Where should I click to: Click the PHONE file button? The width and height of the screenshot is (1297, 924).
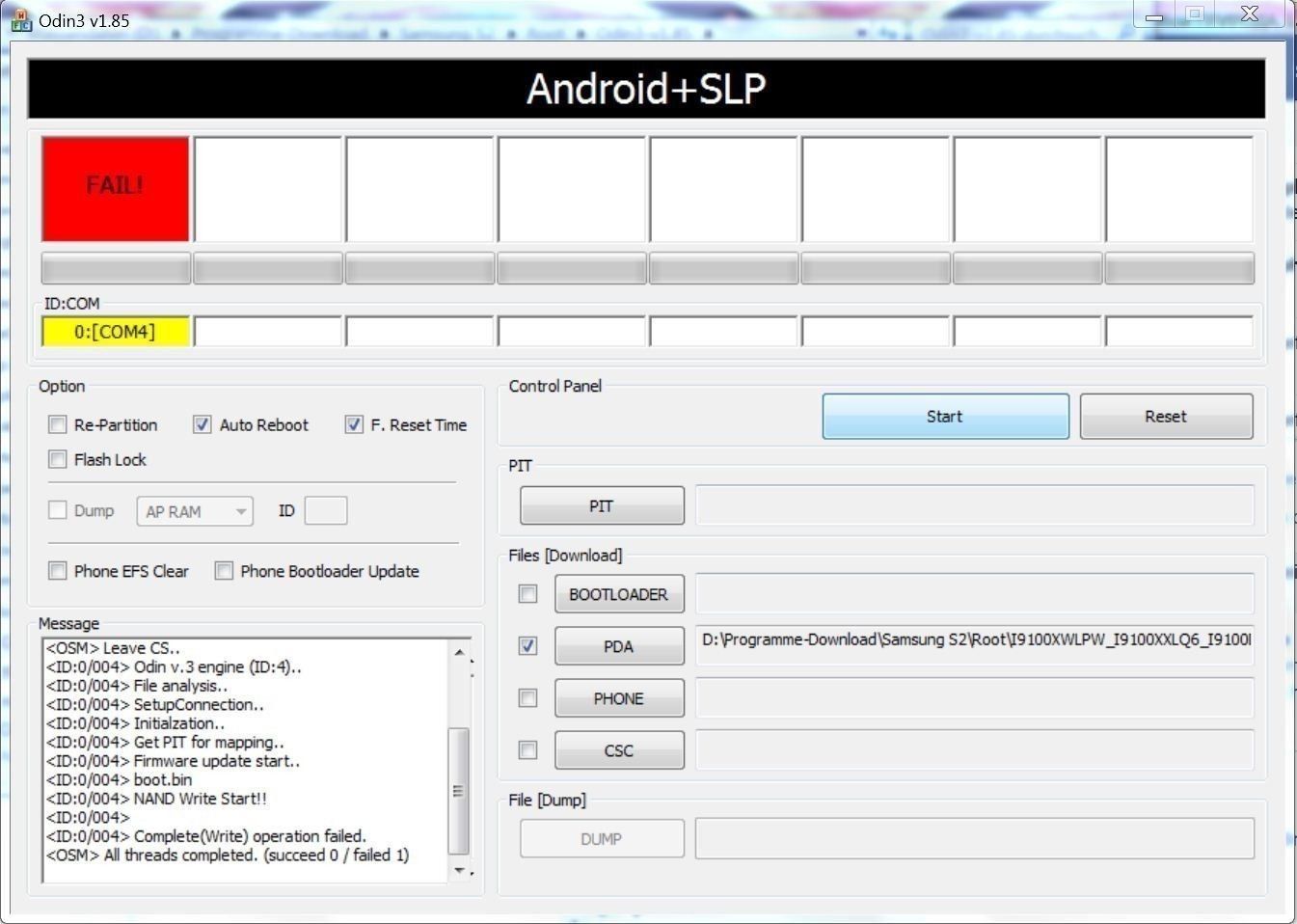point(618,698)
